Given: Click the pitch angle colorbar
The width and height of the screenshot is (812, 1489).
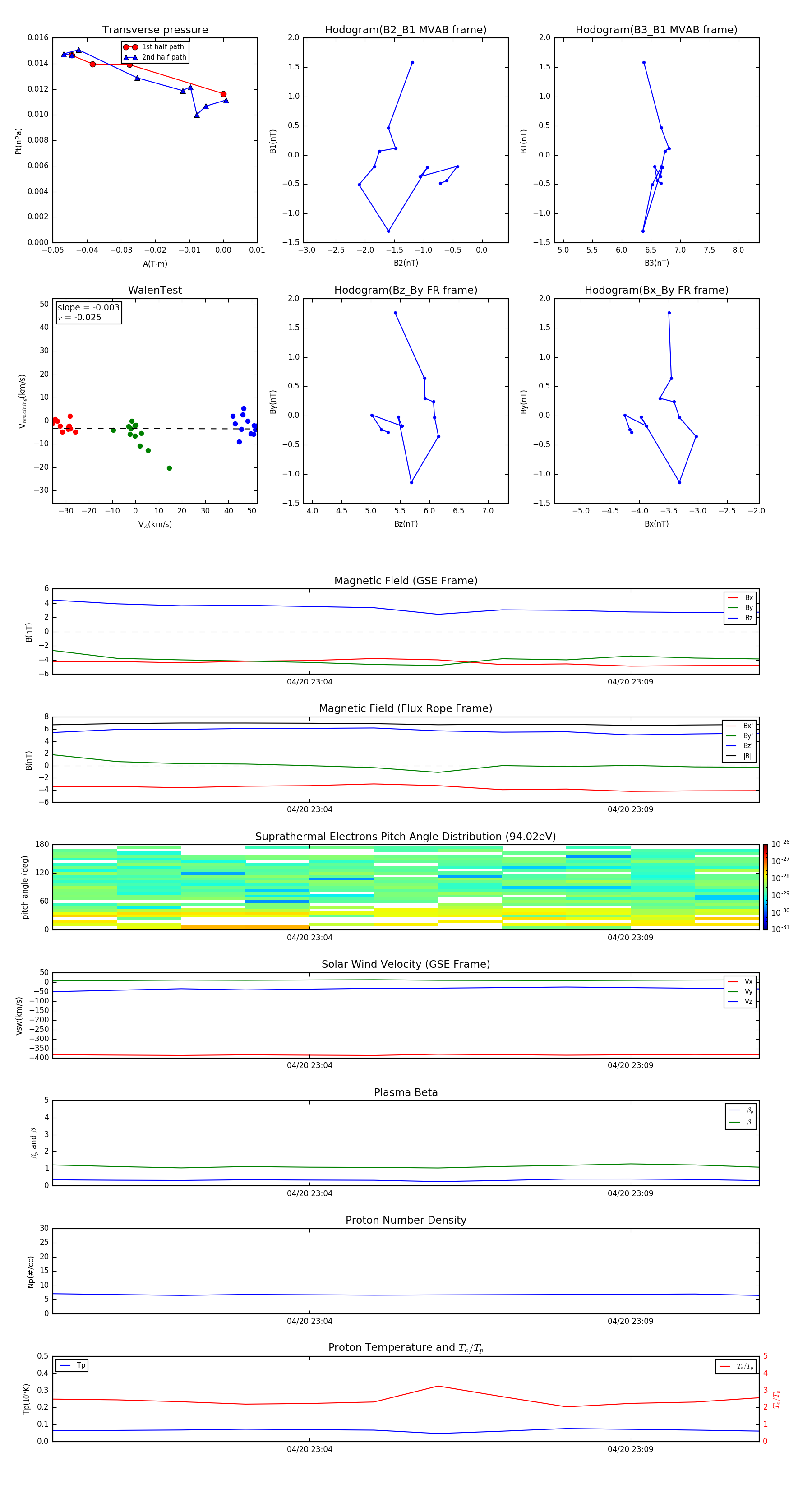Looking at the screenshot, I should coord(765,888).
